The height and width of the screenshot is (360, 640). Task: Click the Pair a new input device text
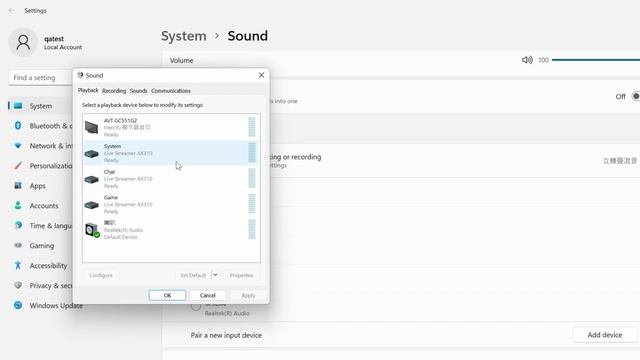click(226, 335)
